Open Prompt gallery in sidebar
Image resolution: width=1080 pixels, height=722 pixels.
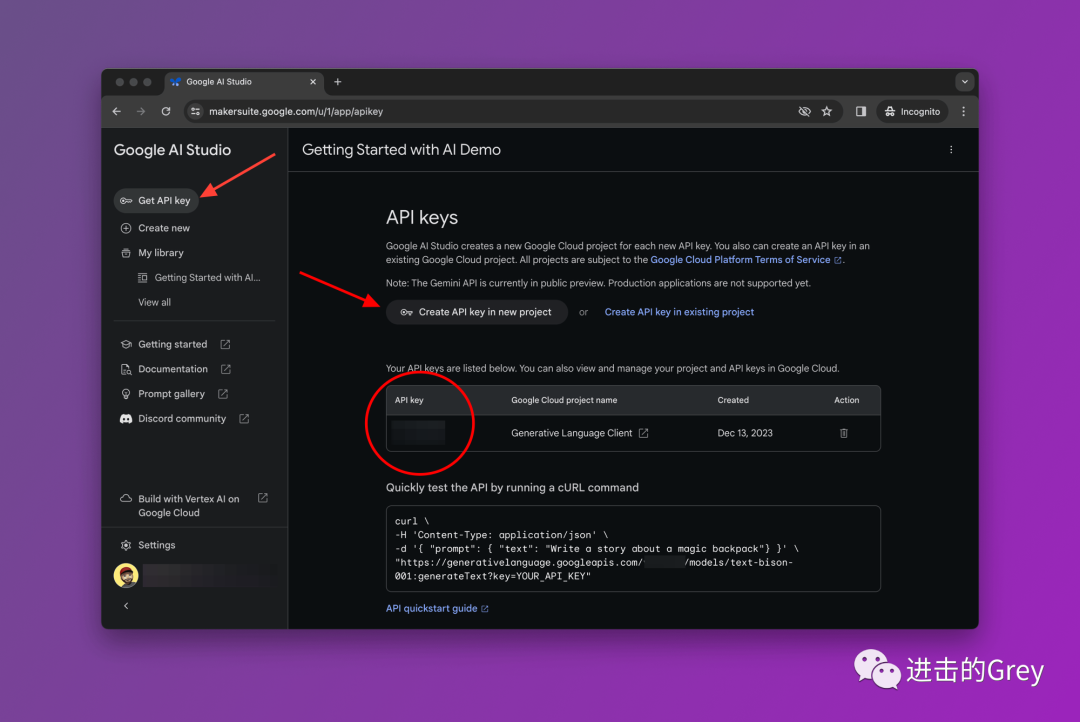(174, 393)
